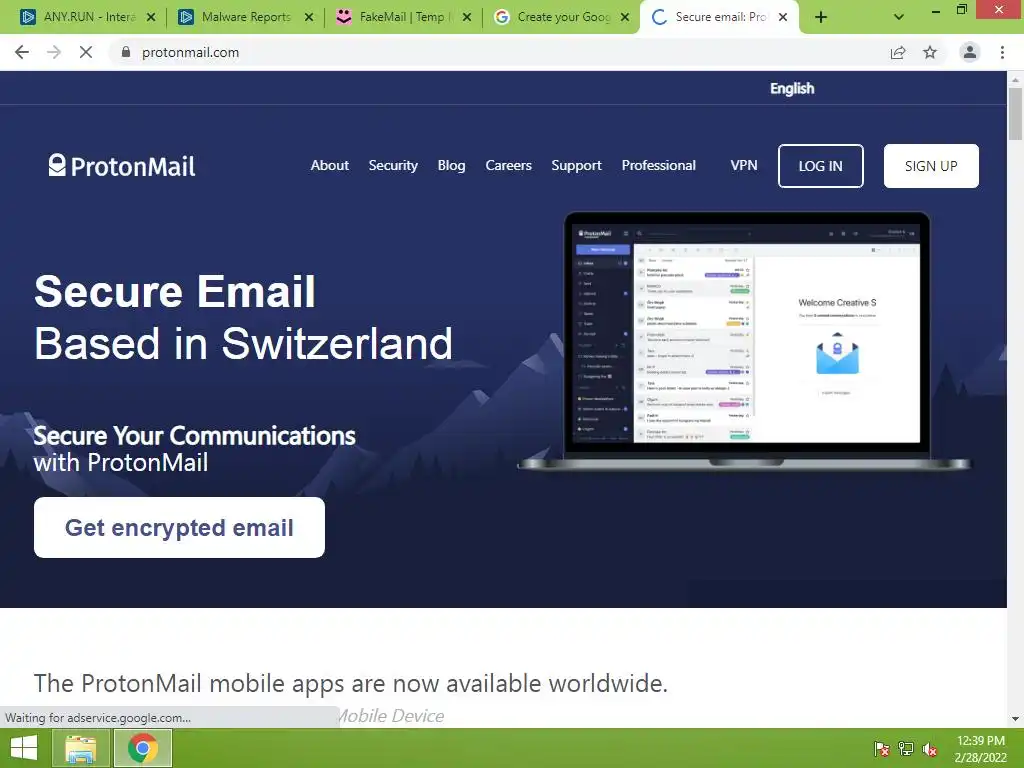Click the padlock site security icon
This screenshot has width=1024, height=768.
pyautogui.click(x=126, y=52)
